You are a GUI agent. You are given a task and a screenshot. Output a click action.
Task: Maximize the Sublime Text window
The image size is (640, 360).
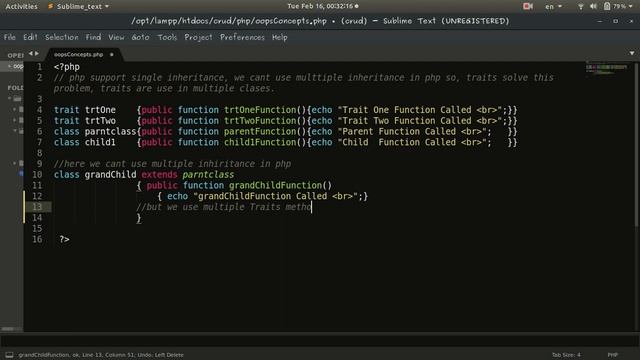pos(616,21)
